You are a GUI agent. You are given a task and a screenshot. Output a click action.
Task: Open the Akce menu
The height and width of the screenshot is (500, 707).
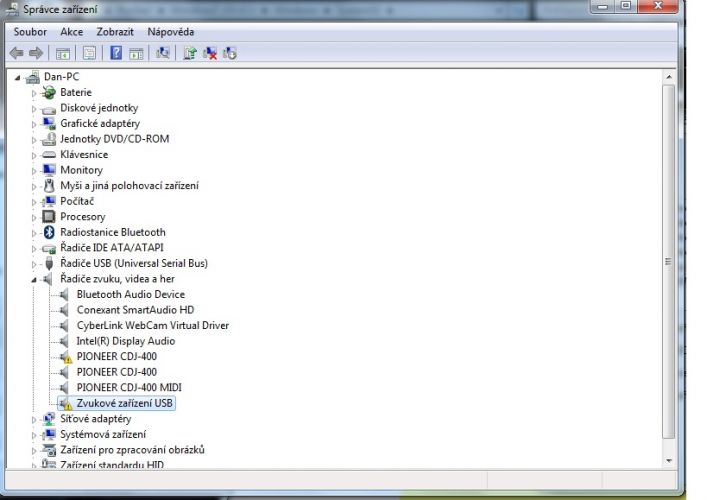[x=72, y=32]
